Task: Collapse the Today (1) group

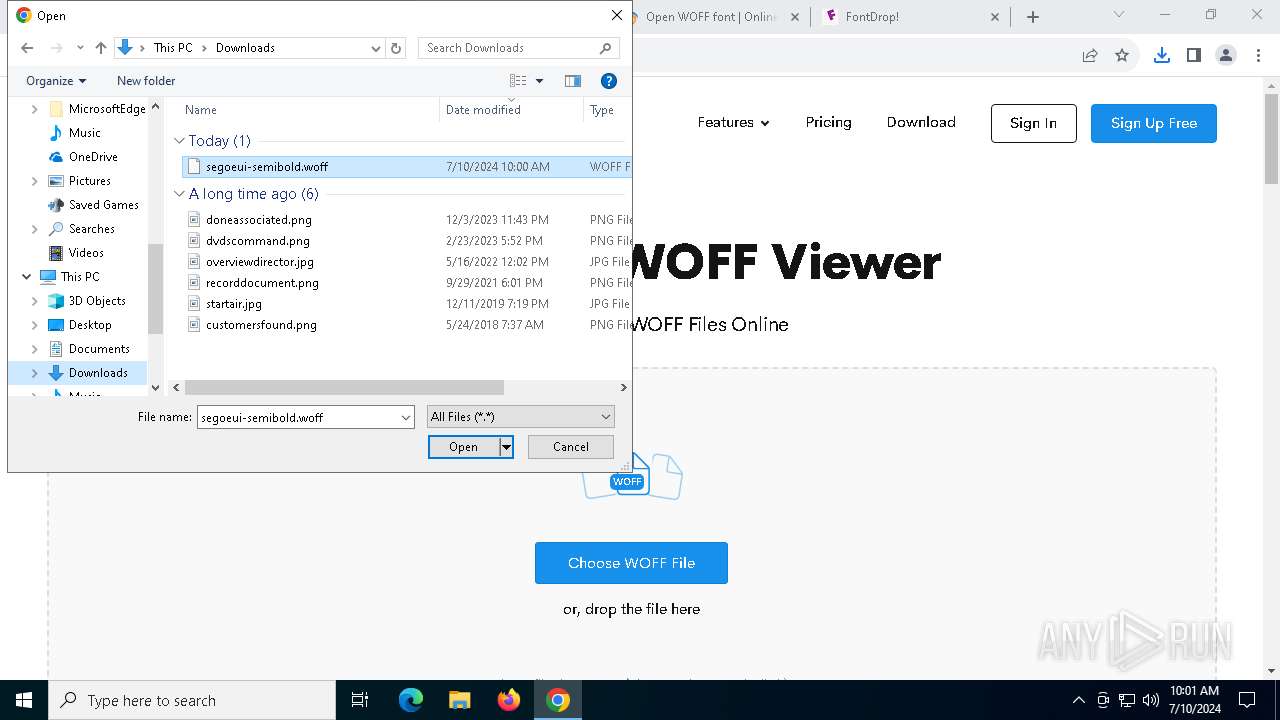Action: pyautogui.click(x=180, y=141)
